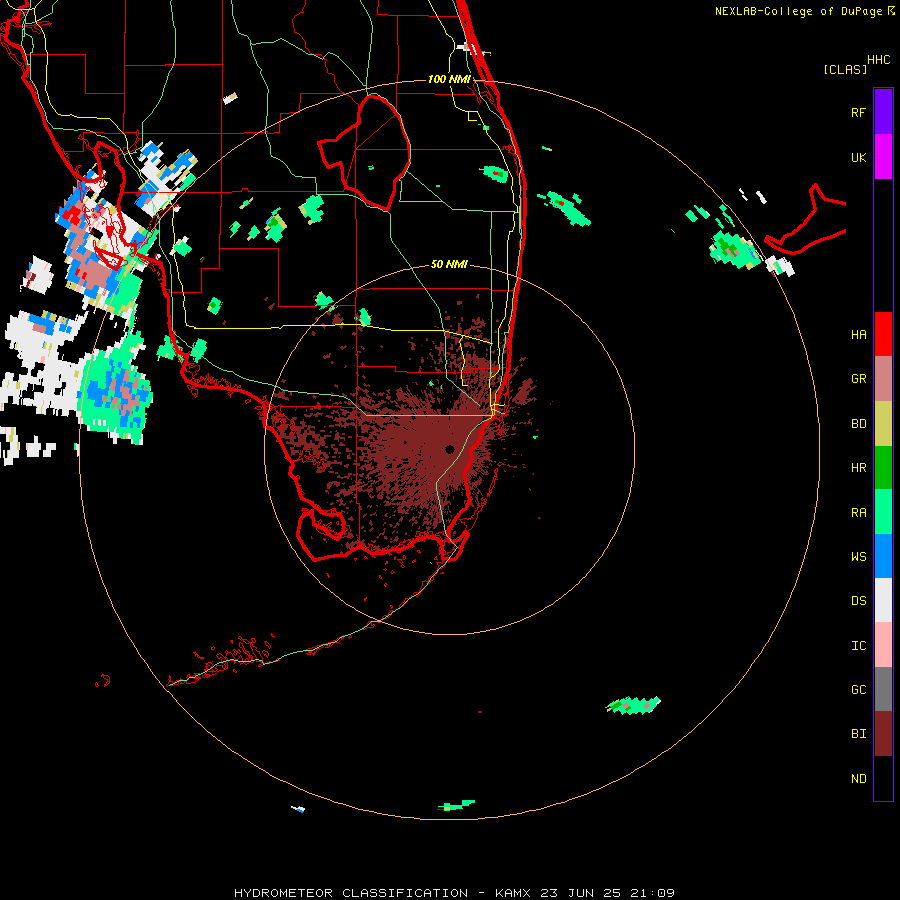Click the radar site black dot at center

coord(449,449)
